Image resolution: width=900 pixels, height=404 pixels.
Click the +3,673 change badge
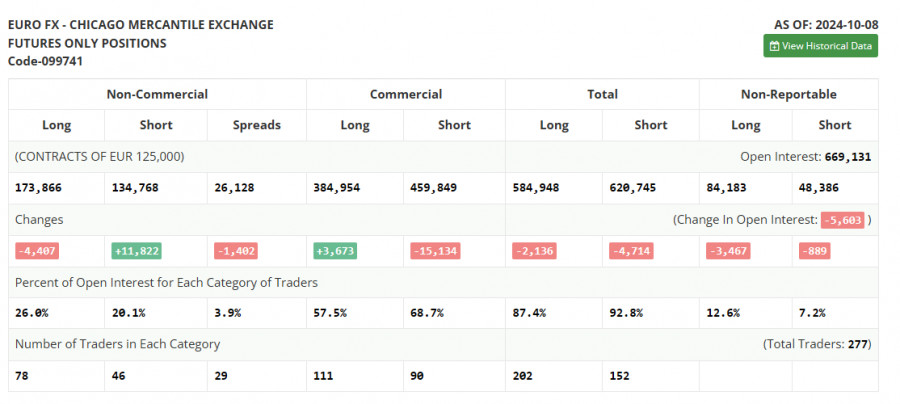point(335,251)
